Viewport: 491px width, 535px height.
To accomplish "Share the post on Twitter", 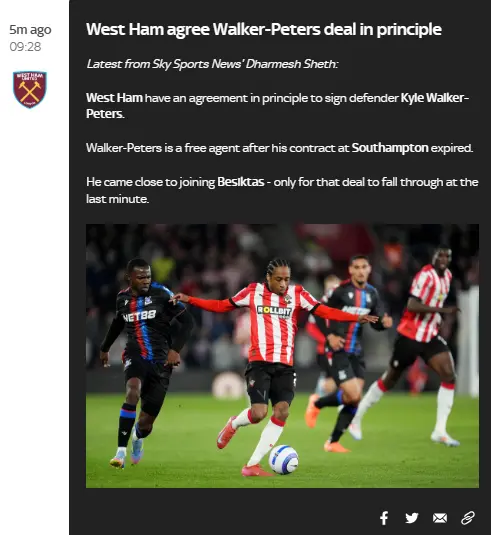I will click(x=411, y=518).
